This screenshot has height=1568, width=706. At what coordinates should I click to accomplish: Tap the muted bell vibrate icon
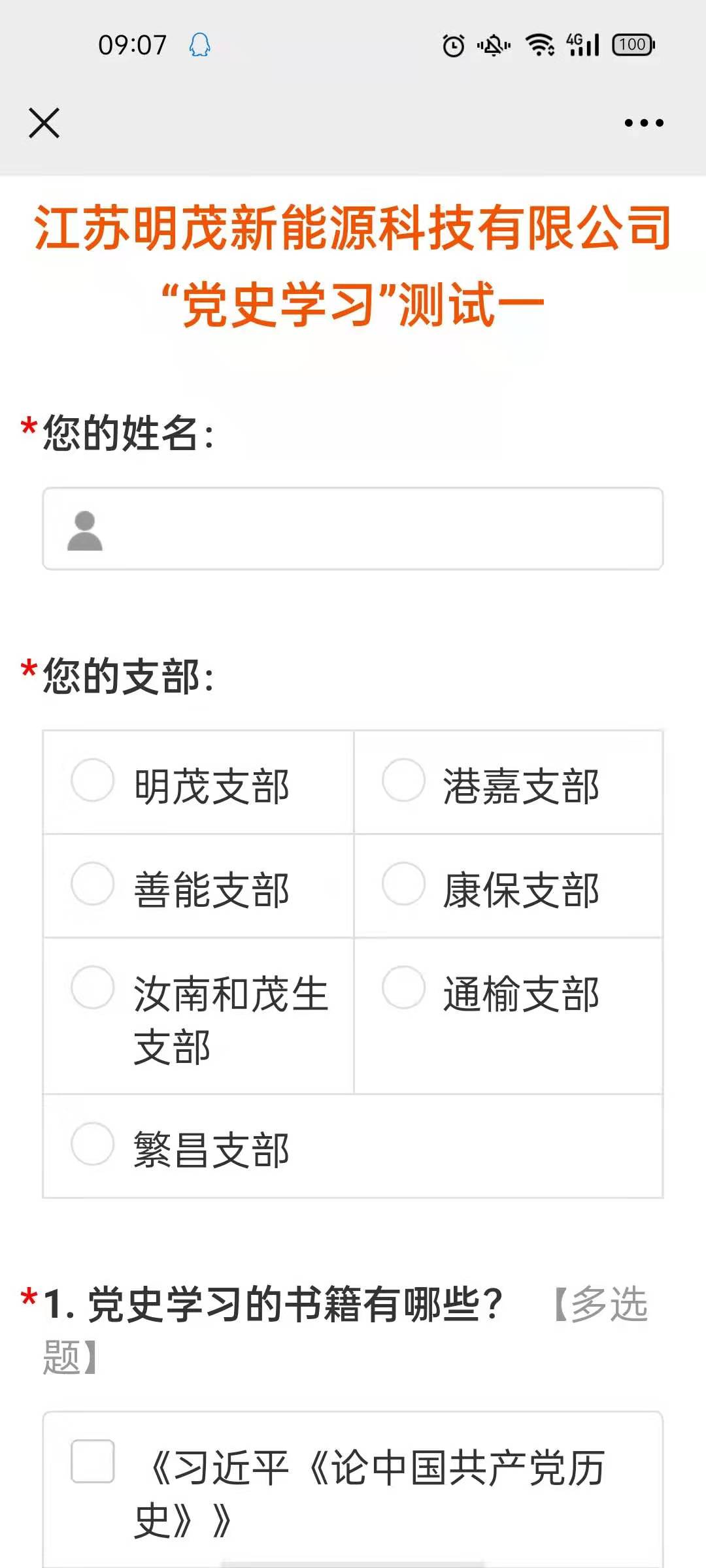coord(494,45)
